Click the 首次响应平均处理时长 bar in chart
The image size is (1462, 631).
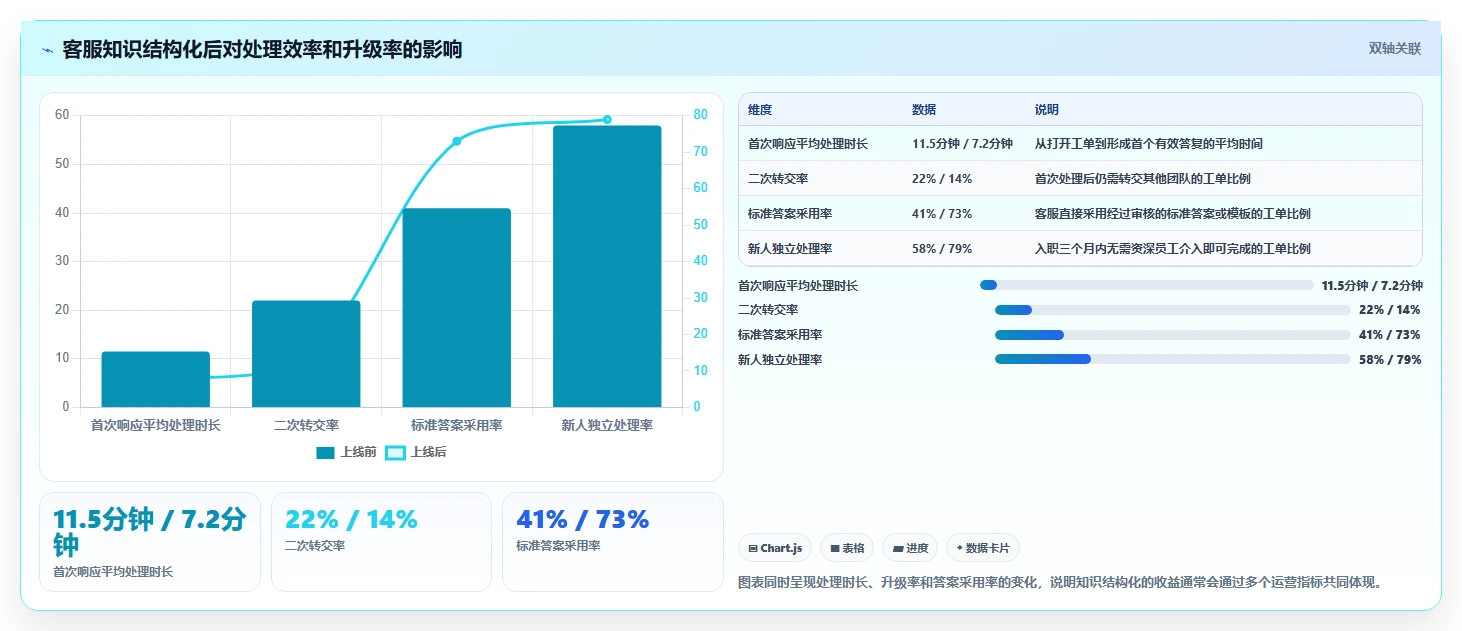click(x=156, y=379)
